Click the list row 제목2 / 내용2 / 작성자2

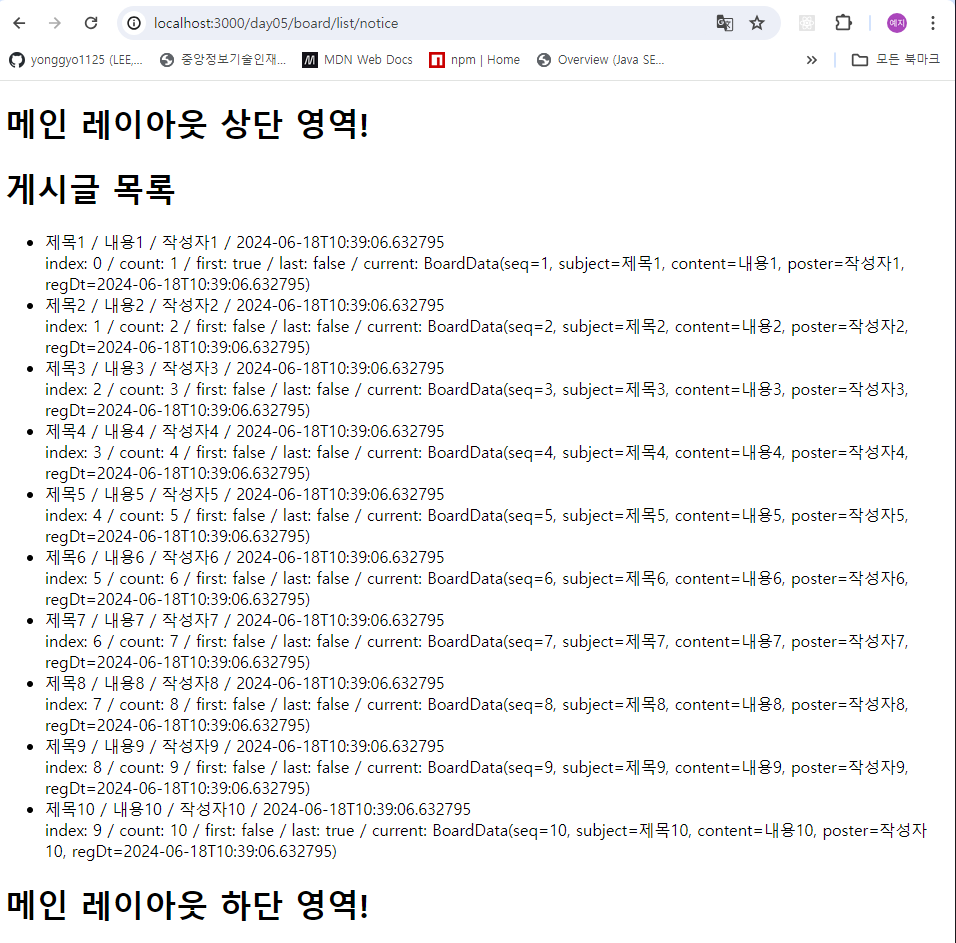coord(244,305)
